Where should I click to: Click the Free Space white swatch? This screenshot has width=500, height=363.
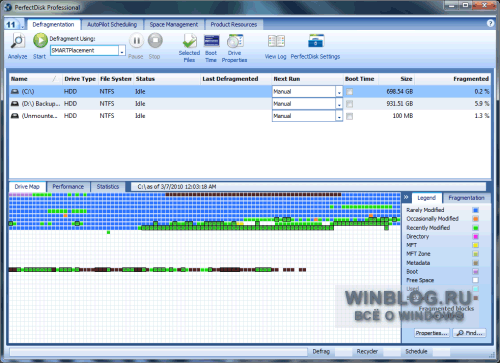pos(476,280)
